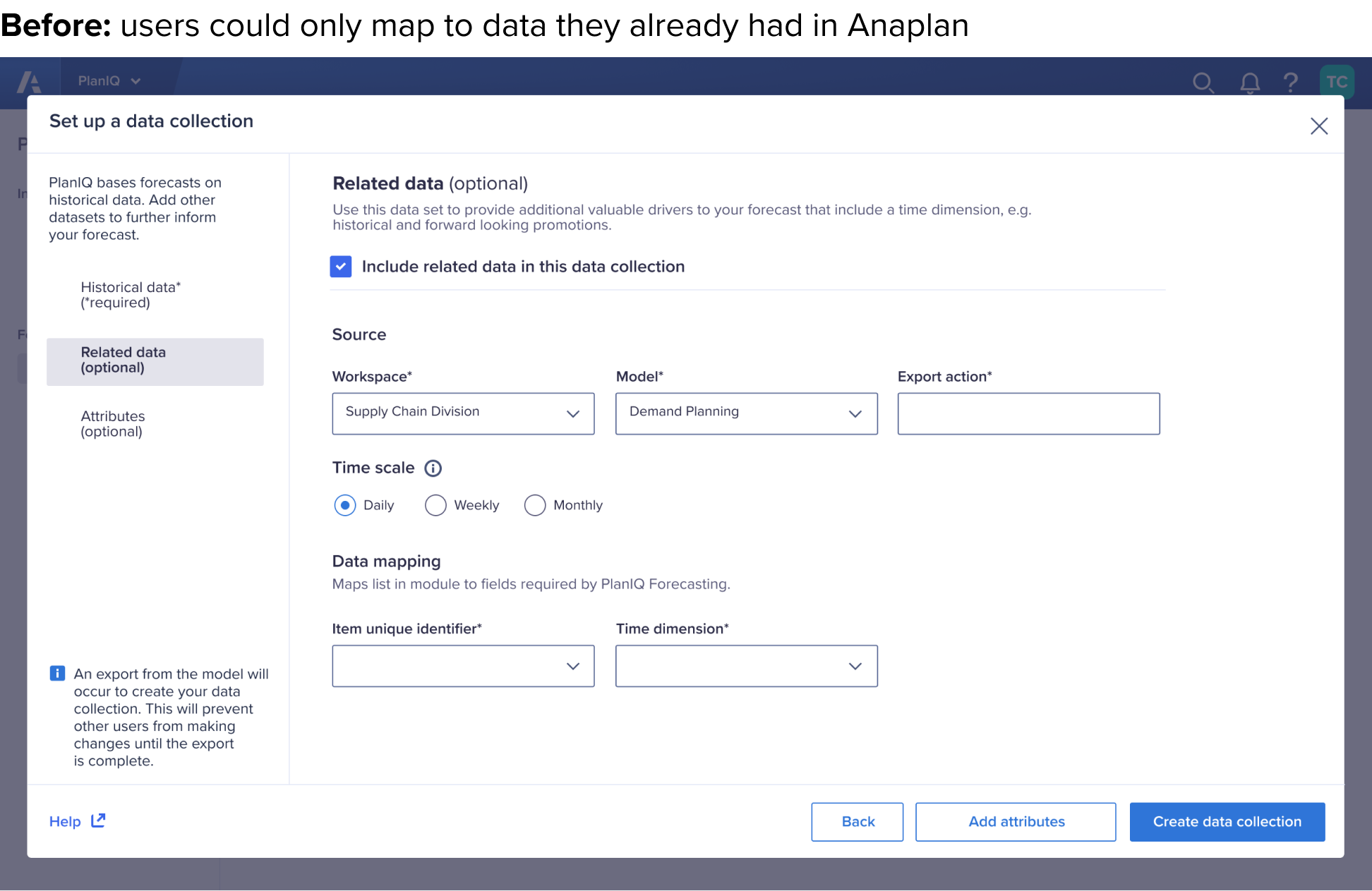
Task: Open the Time dimension dropdown
Action: click(x=746, y=666)
